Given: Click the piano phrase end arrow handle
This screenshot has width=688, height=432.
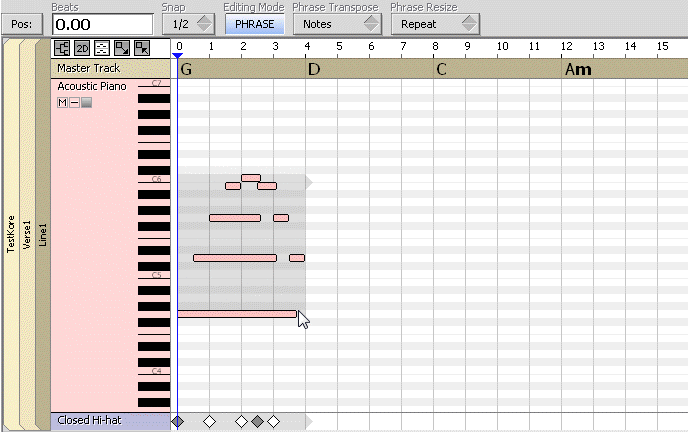Looking at the screenshot, I should pos(309,182).
